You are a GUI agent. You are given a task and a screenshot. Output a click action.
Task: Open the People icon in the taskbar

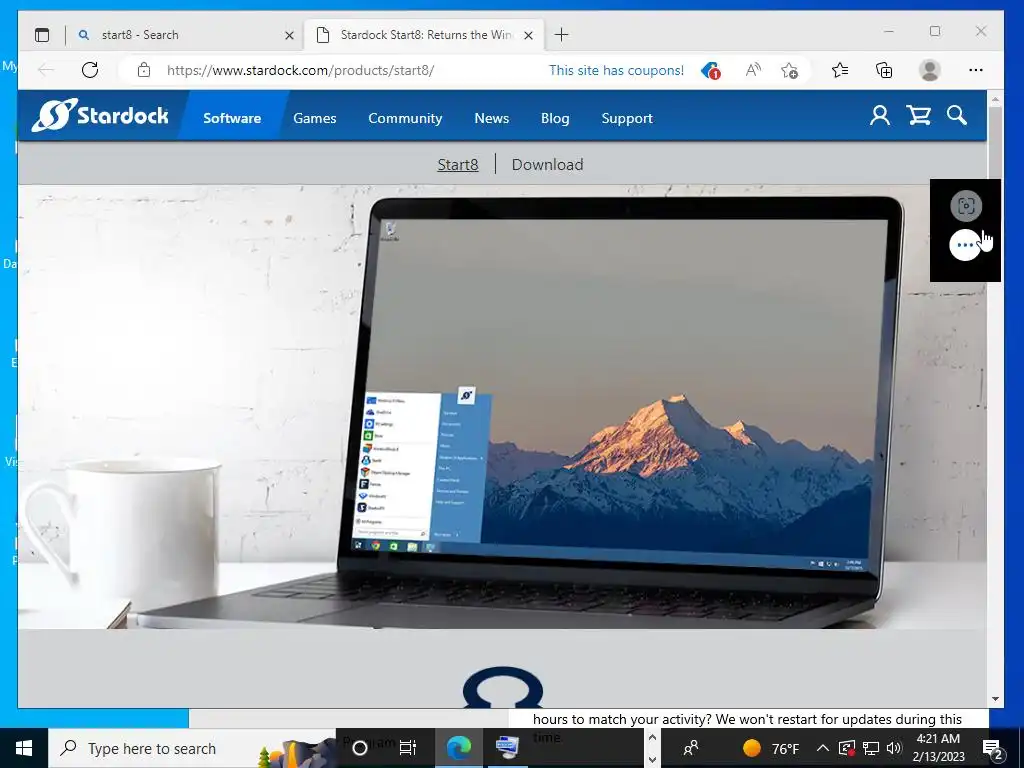tap(691, 748)
